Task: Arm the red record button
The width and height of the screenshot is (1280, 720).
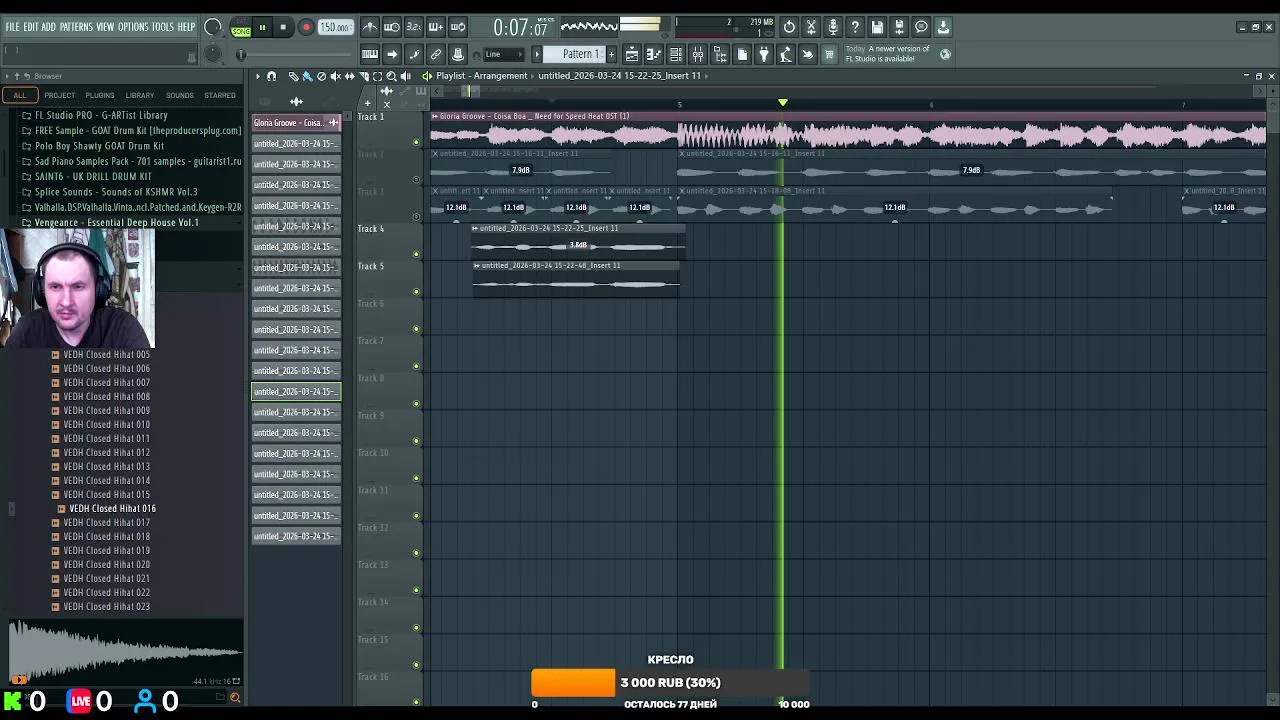Action: (x=306, y=27)
